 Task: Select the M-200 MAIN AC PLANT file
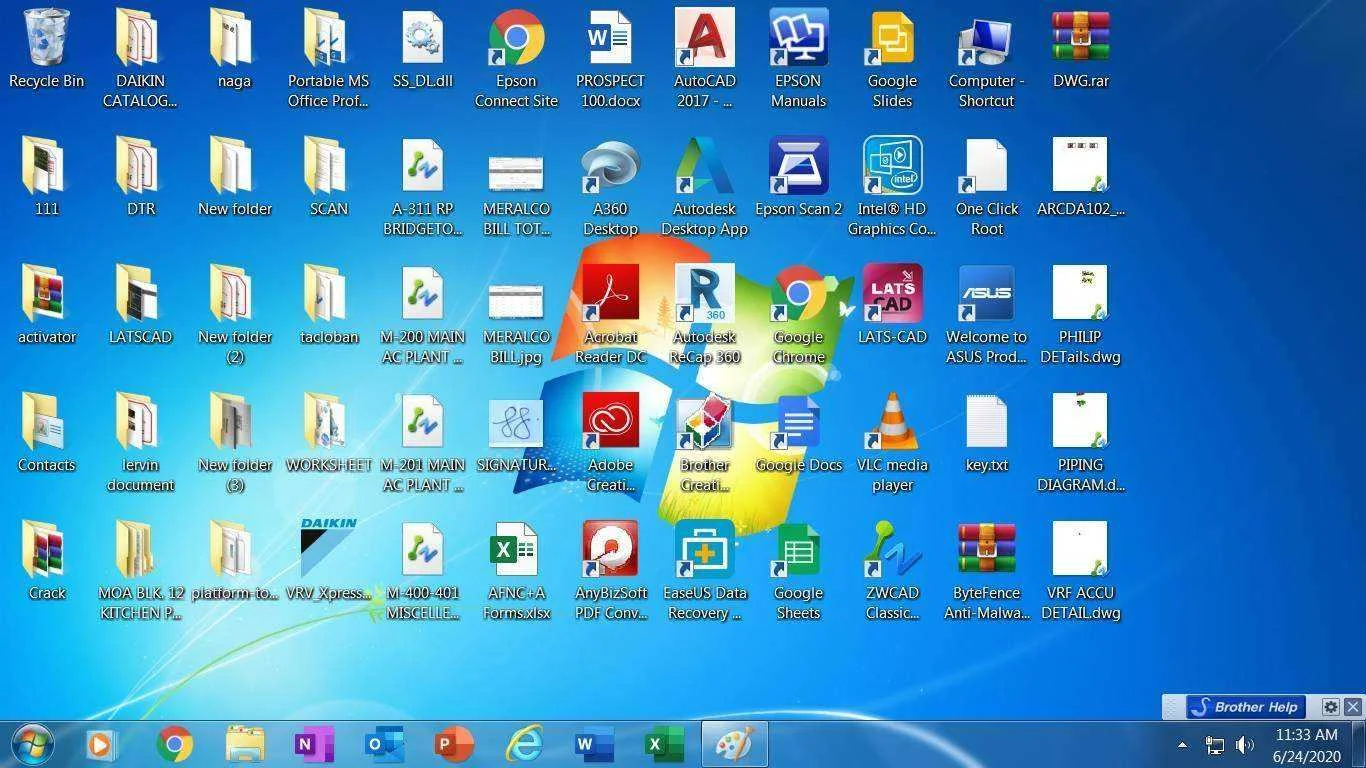(422, 314)
